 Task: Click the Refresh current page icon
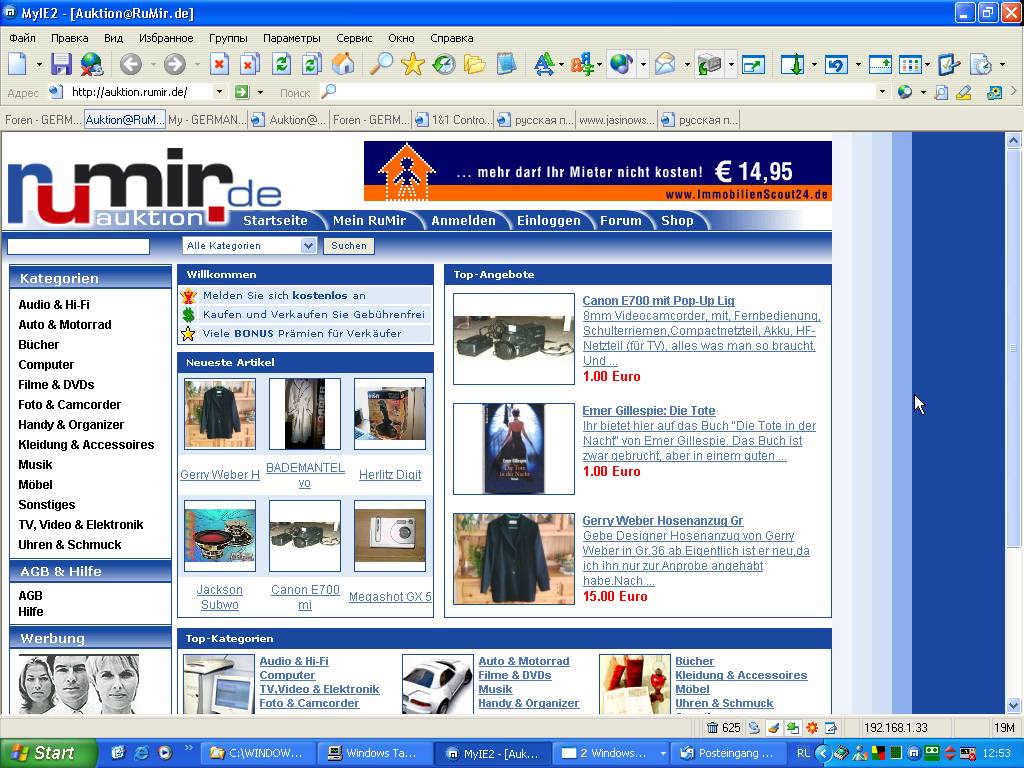(x=281, y=64)
